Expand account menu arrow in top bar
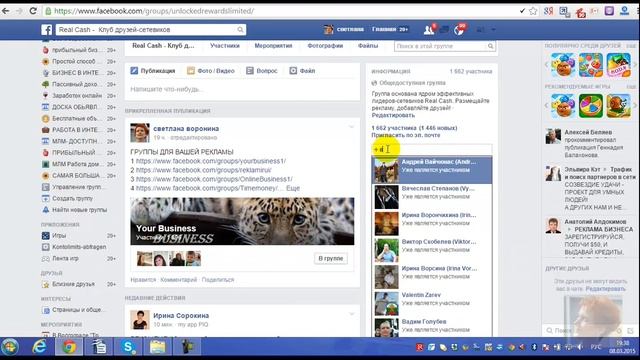Viewport: 640px width, 360px height. pyautogui.click(x=493, y=30)
